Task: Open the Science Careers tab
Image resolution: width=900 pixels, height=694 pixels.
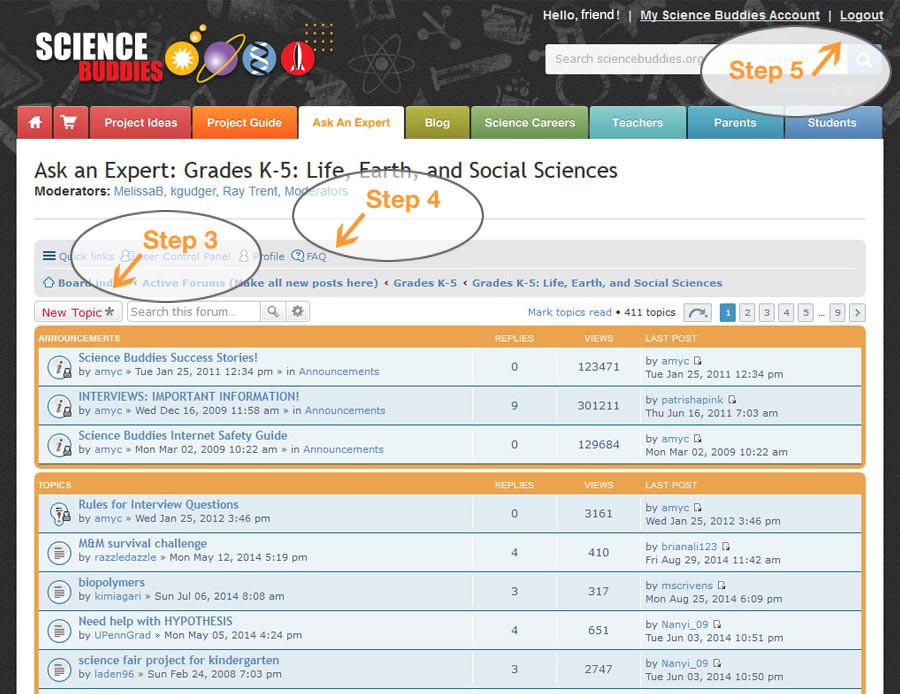Action: (529, 122)
